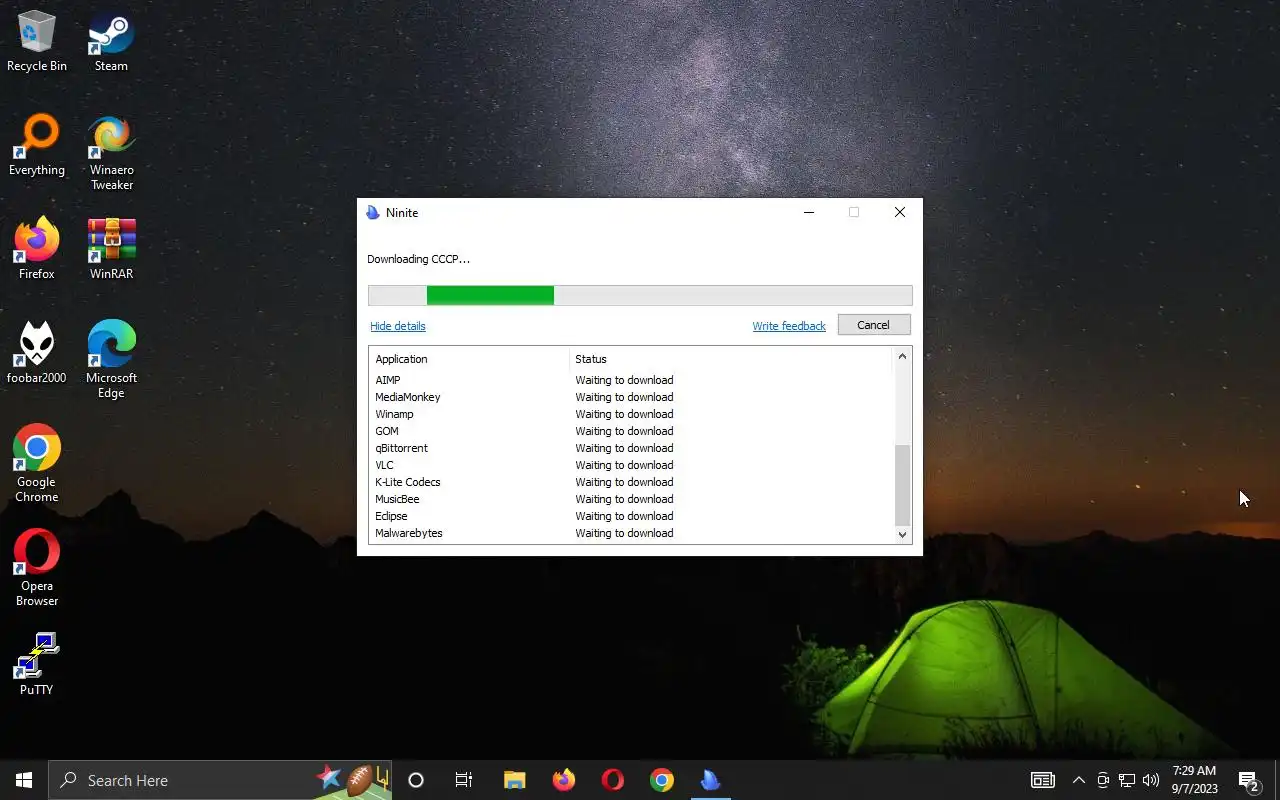Image resolution: width=1280 pixels, height=800 pixels.
Task: Open Firefox from the taskbar
Action: pos(563,780)
